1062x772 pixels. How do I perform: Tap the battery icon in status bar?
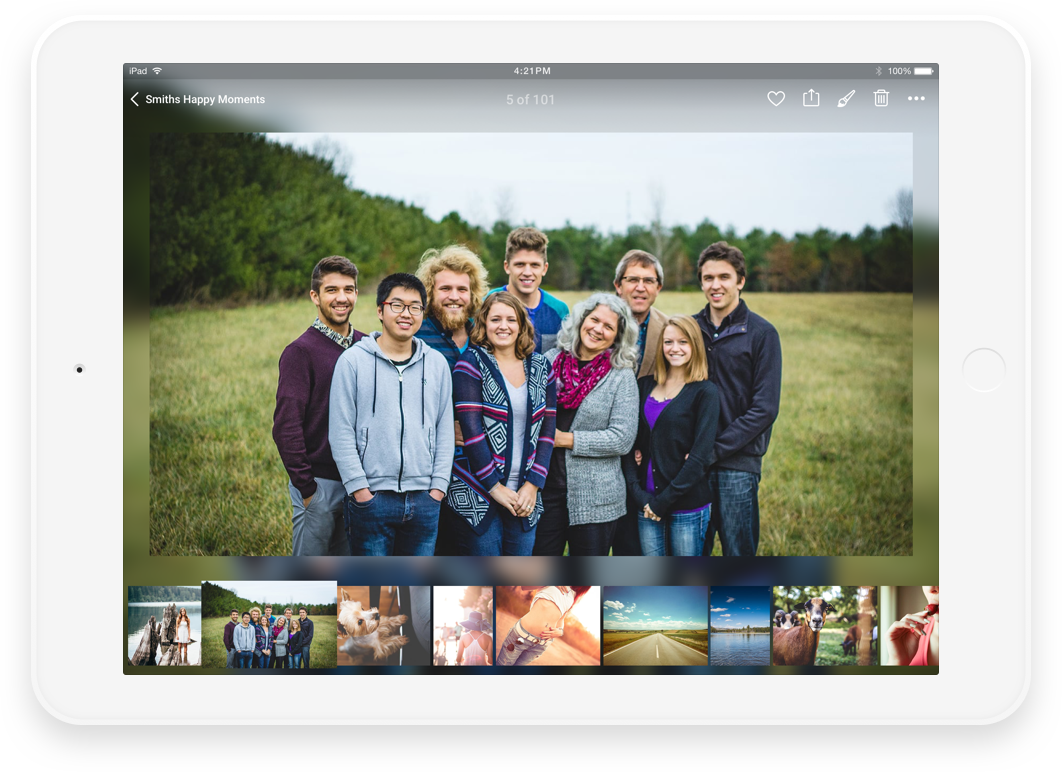tap(923, 71)
